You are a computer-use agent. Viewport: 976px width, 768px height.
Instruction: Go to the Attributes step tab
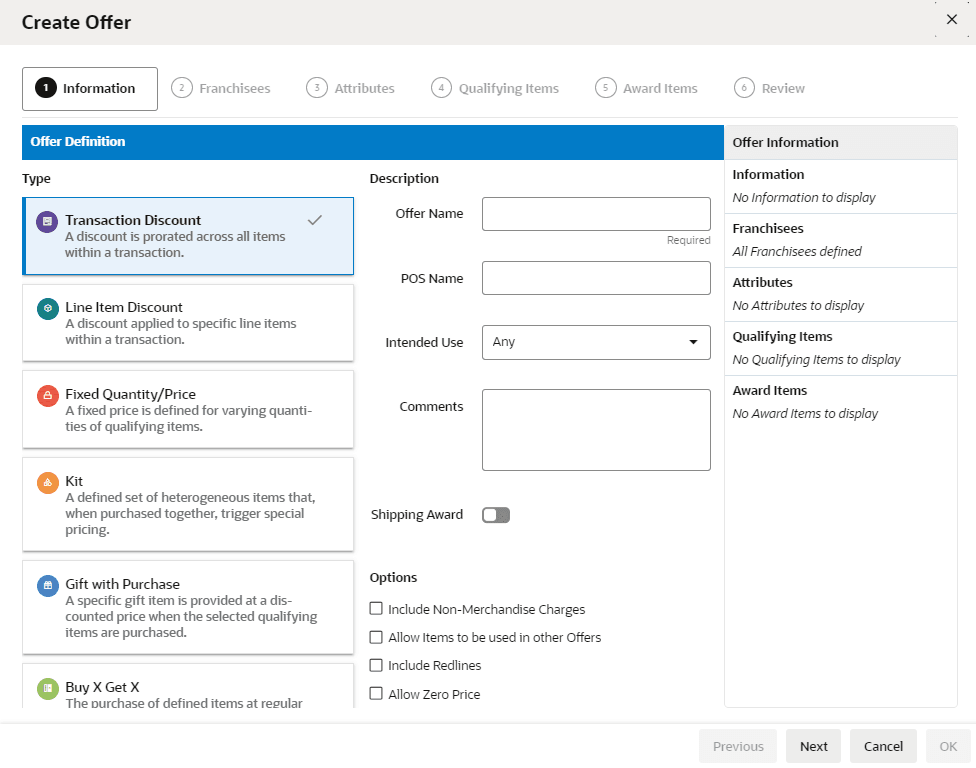tap(350, 88)
